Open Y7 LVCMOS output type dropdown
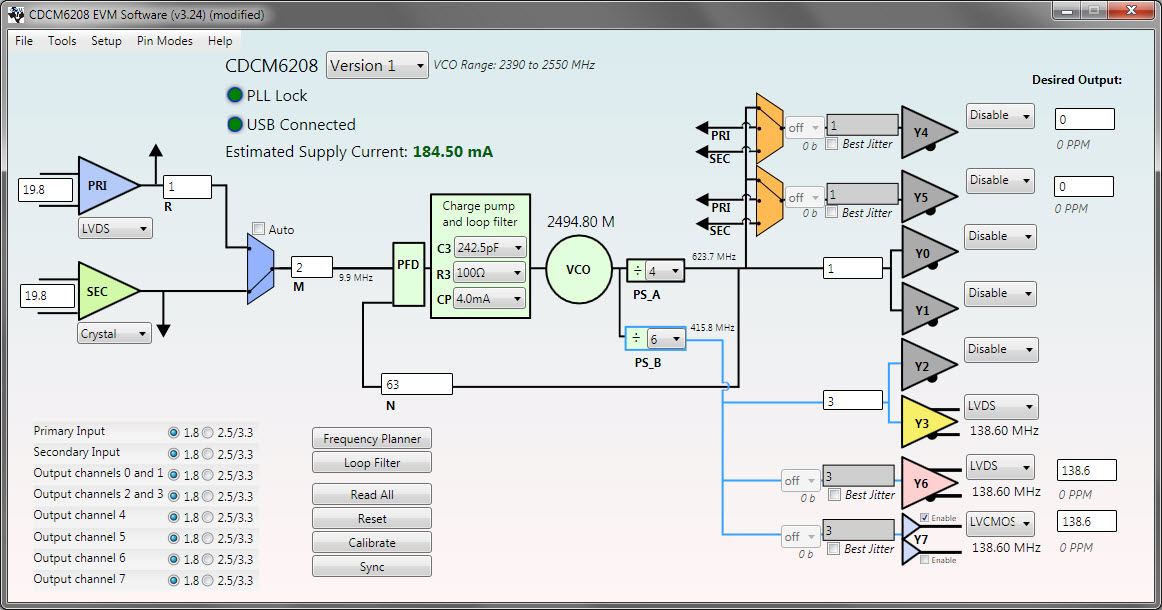 pyautogui.click(x=1002, y=523)
